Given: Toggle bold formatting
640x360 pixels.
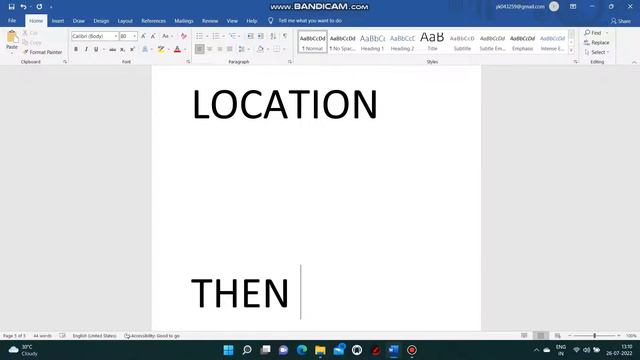Looking at the screenshot, I should pos(76,49).
